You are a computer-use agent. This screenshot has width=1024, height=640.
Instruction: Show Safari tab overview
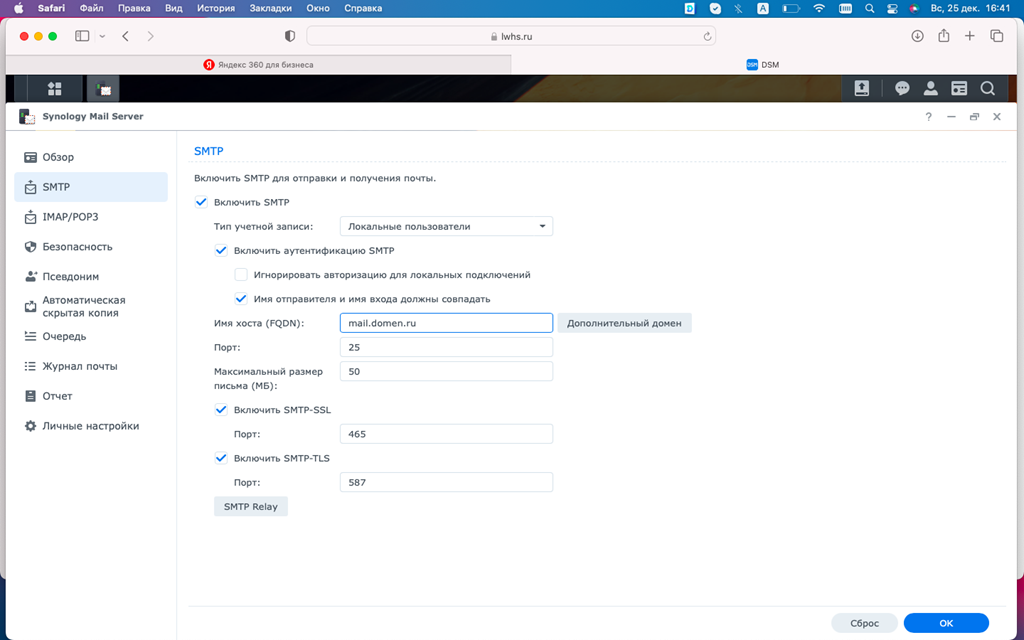point(997,37)
